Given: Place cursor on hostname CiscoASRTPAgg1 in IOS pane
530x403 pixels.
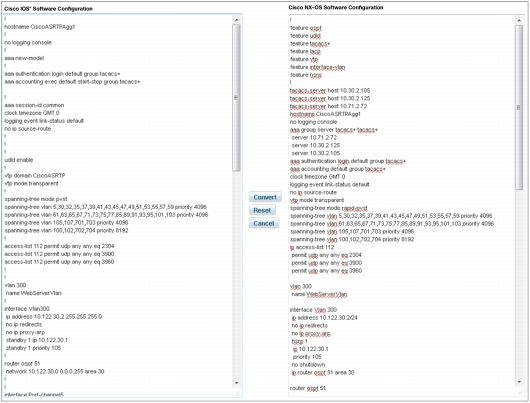Looking at the screenshot, I should [40, 27].
